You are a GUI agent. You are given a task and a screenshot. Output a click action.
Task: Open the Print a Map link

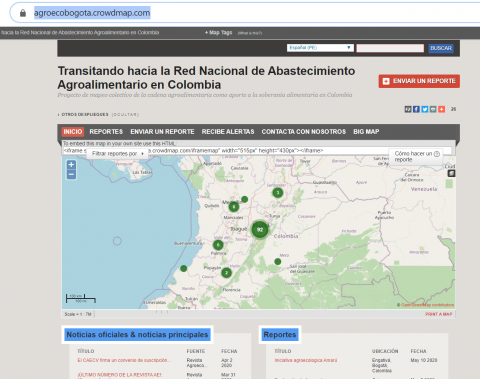pyautogui.click(x=438, y=314)
